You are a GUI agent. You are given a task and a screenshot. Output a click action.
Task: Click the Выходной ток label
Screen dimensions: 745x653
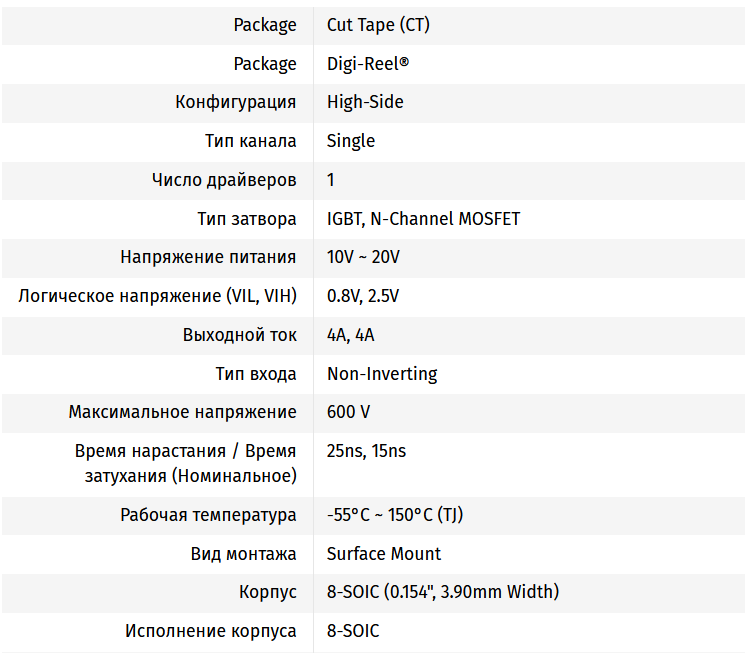coord(240,335)
